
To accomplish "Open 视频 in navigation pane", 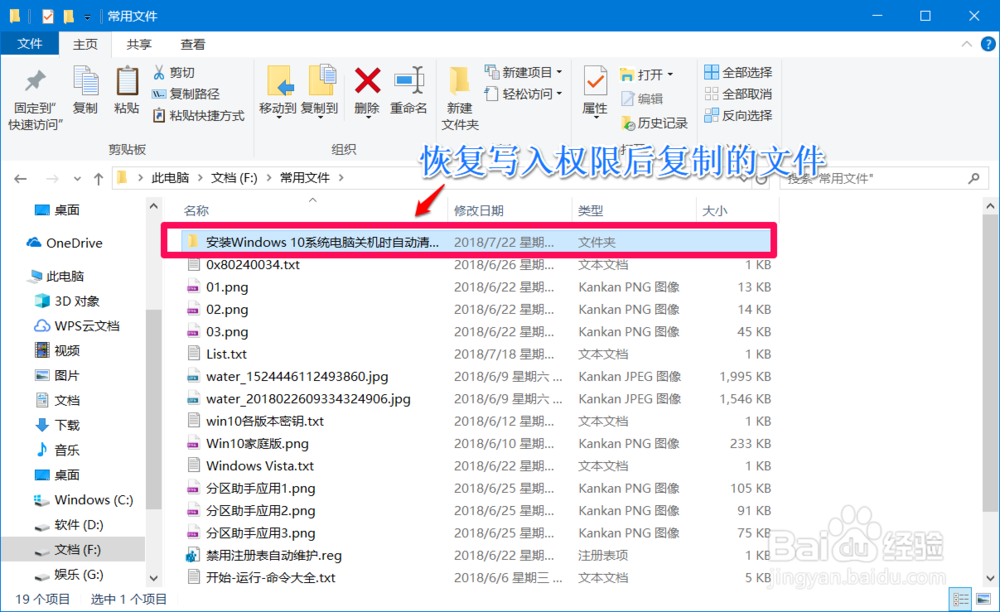I will tap(57, 351).
